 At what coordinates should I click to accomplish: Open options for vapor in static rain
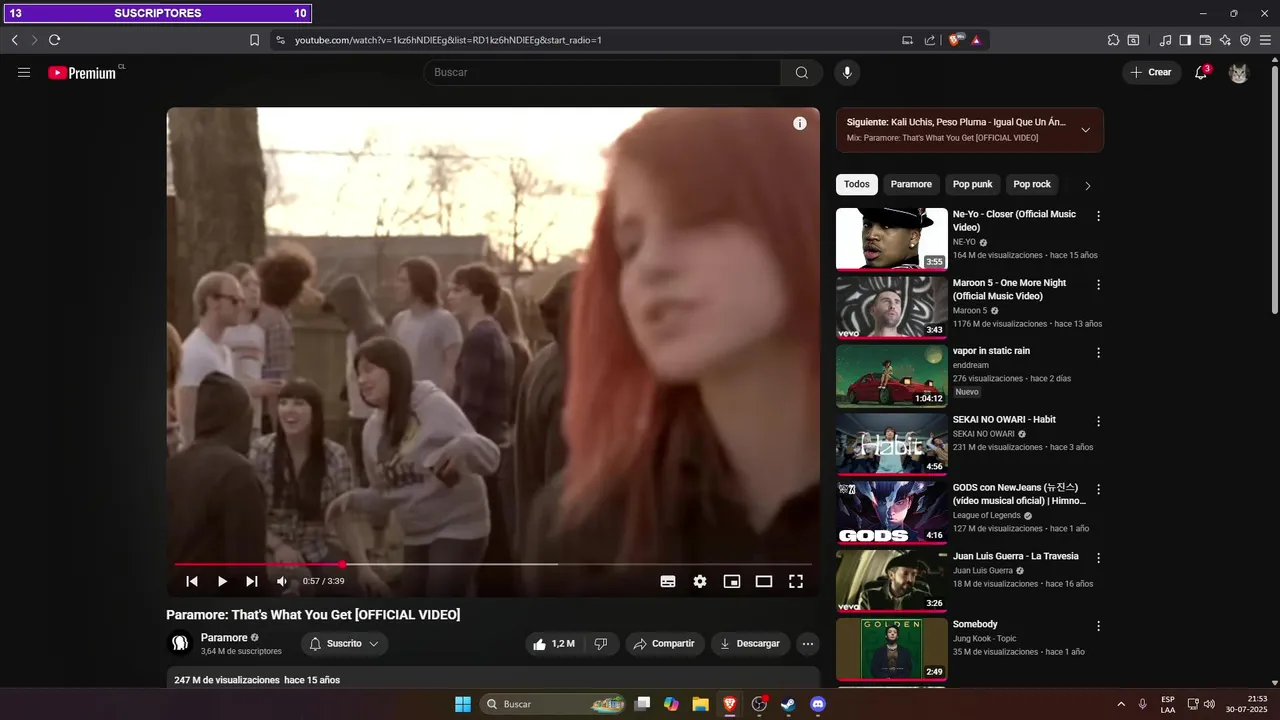click(x=1098, y=353)
